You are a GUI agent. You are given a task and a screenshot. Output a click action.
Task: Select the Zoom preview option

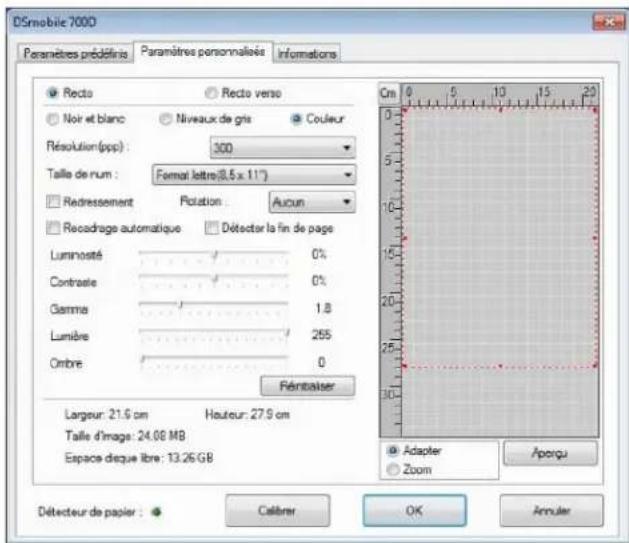(x=393, y=469)
